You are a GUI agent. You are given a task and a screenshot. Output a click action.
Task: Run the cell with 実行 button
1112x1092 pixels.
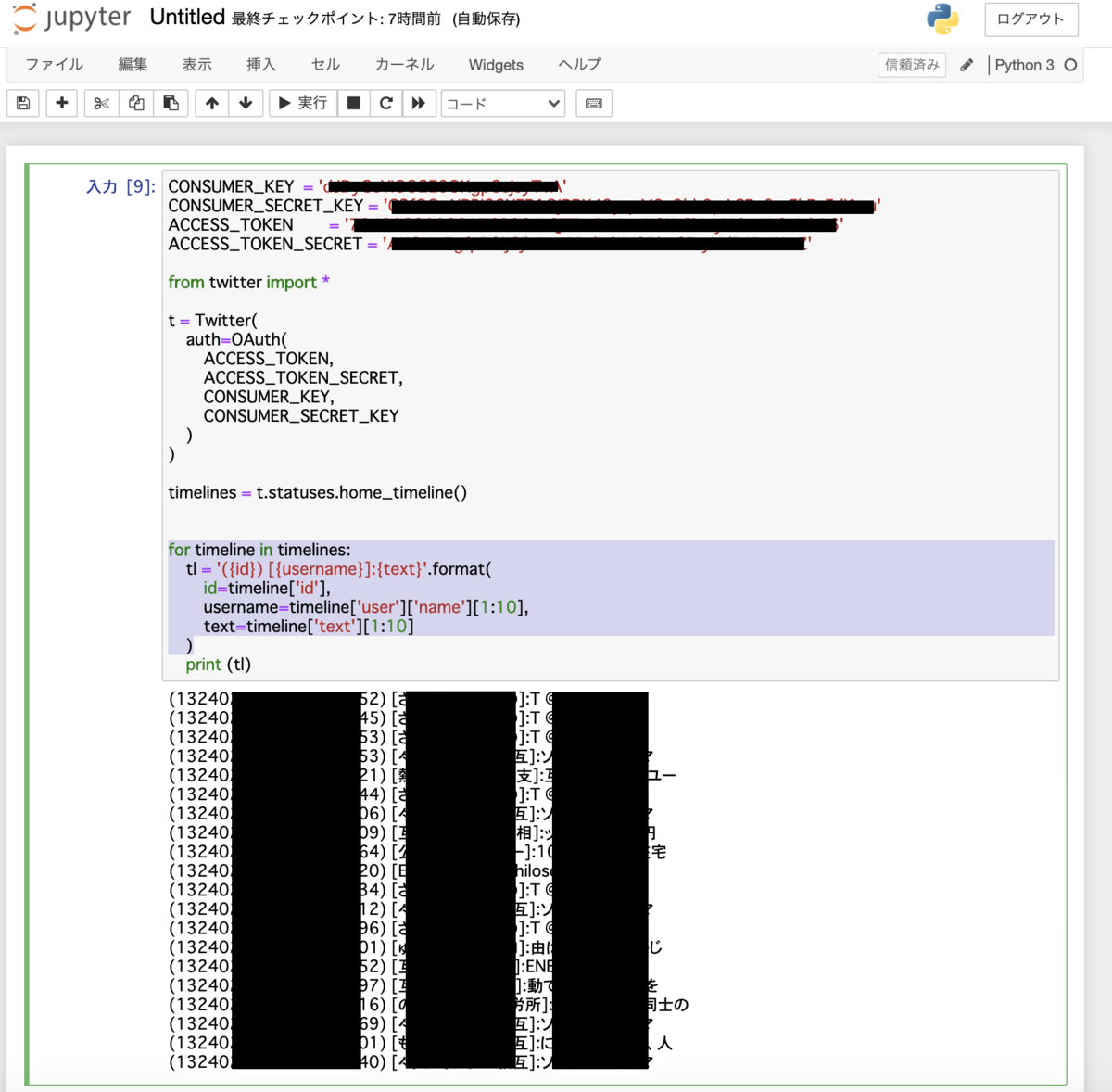tap(303, 103)
